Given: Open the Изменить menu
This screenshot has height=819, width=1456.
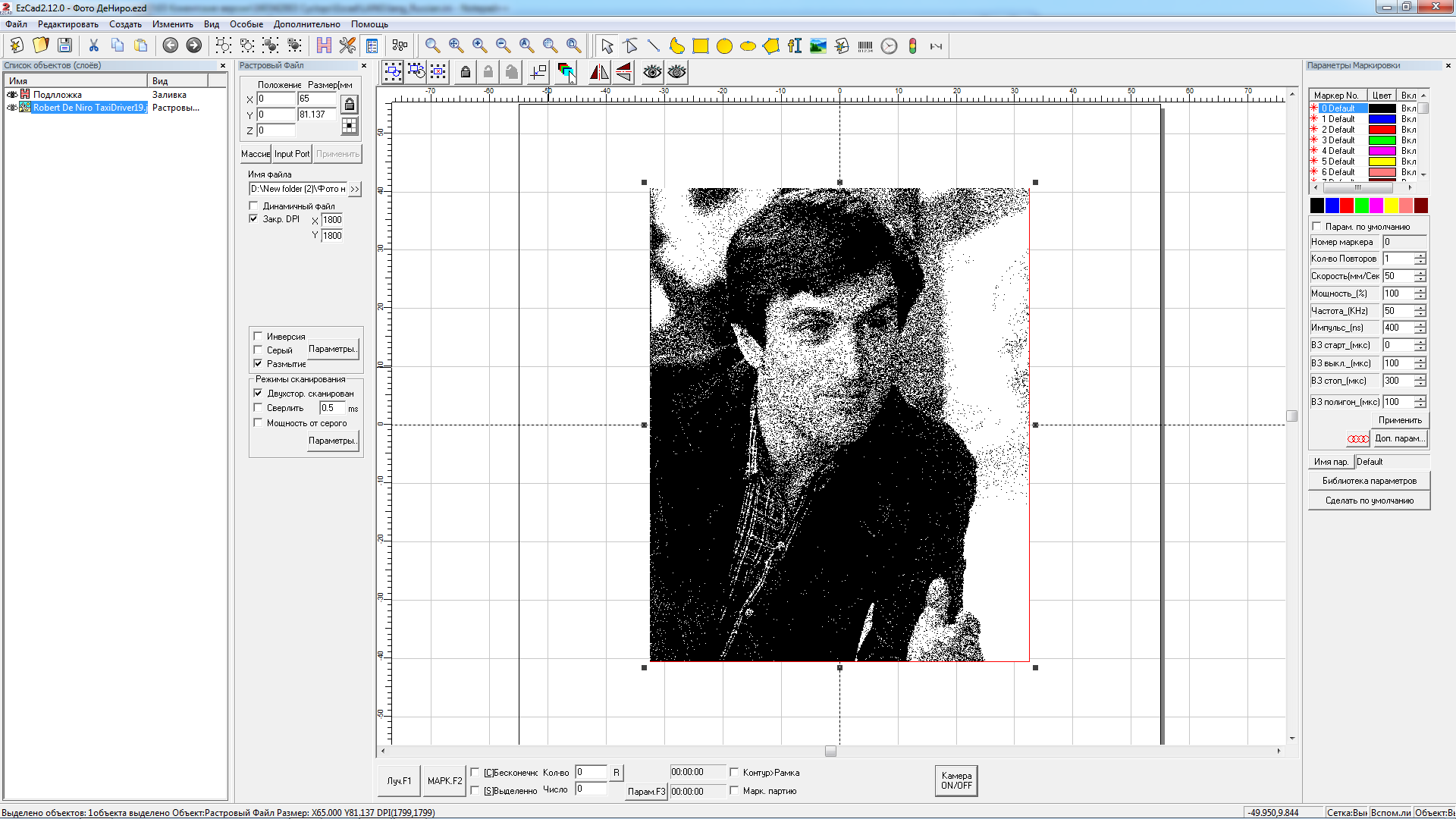Looking at the screenshot, I should tap(172, 24).
